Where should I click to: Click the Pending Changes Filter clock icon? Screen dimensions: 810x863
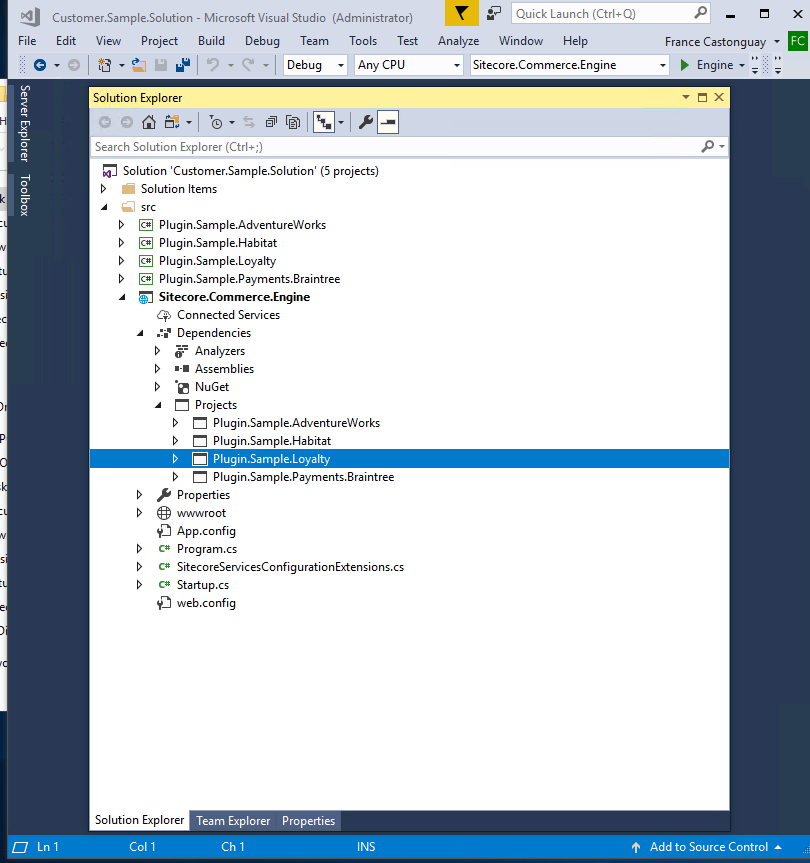coord(216,122)
